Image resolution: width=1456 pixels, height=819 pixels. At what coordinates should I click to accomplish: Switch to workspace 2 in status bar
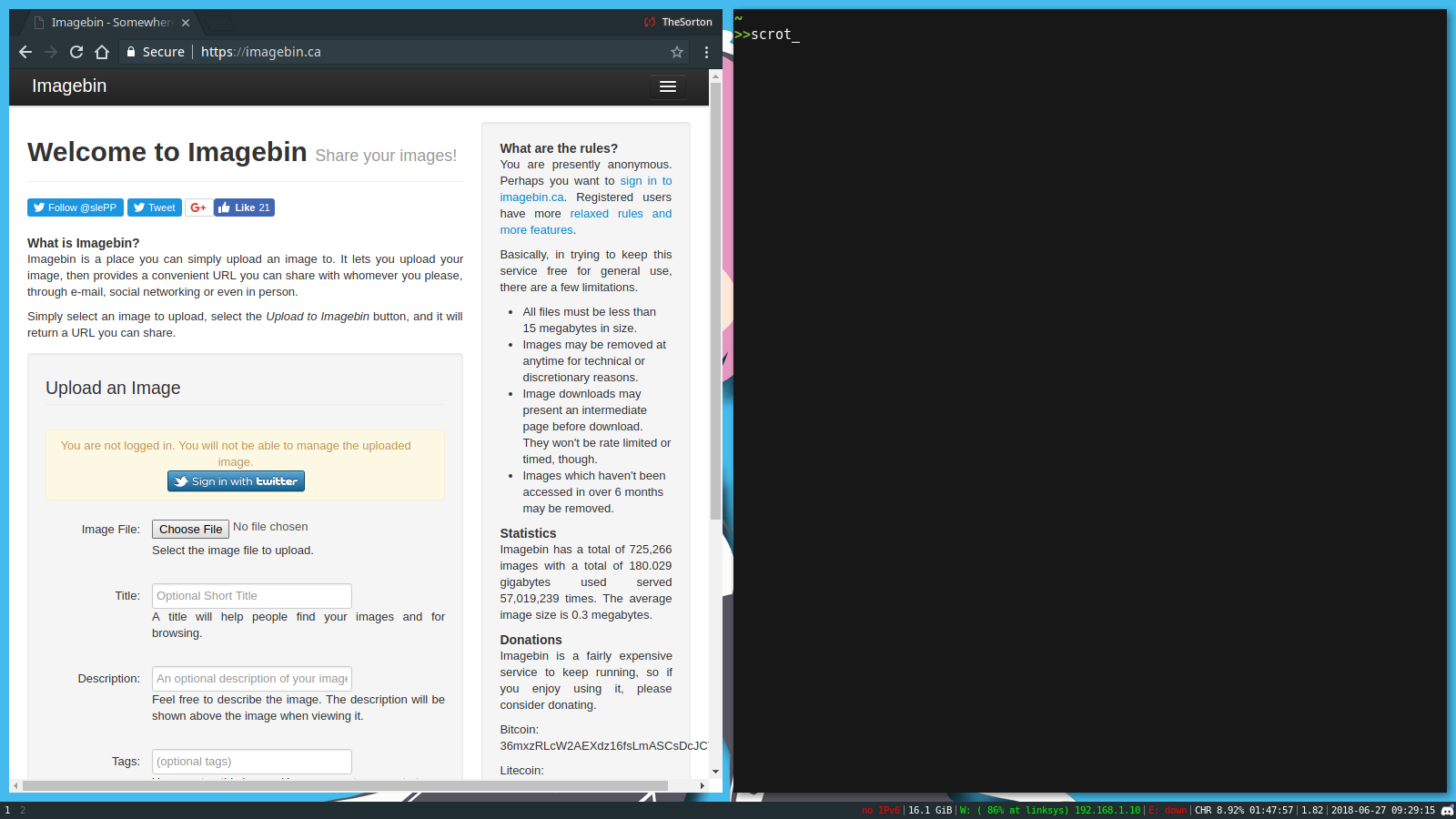coord(23,810)
